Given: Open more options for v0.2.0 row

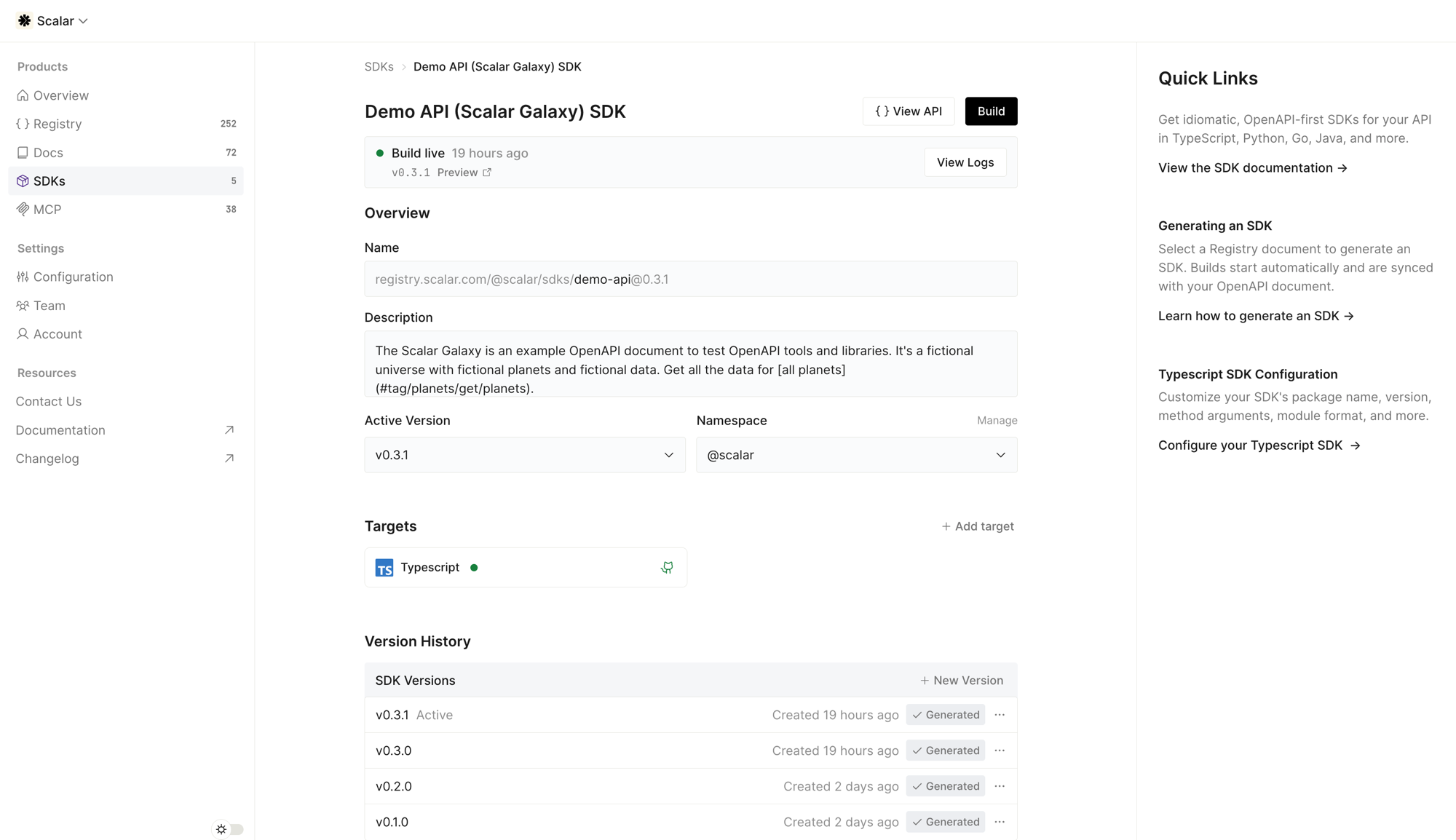Looking at the screenshot, I should click(x=1000, y=786).
